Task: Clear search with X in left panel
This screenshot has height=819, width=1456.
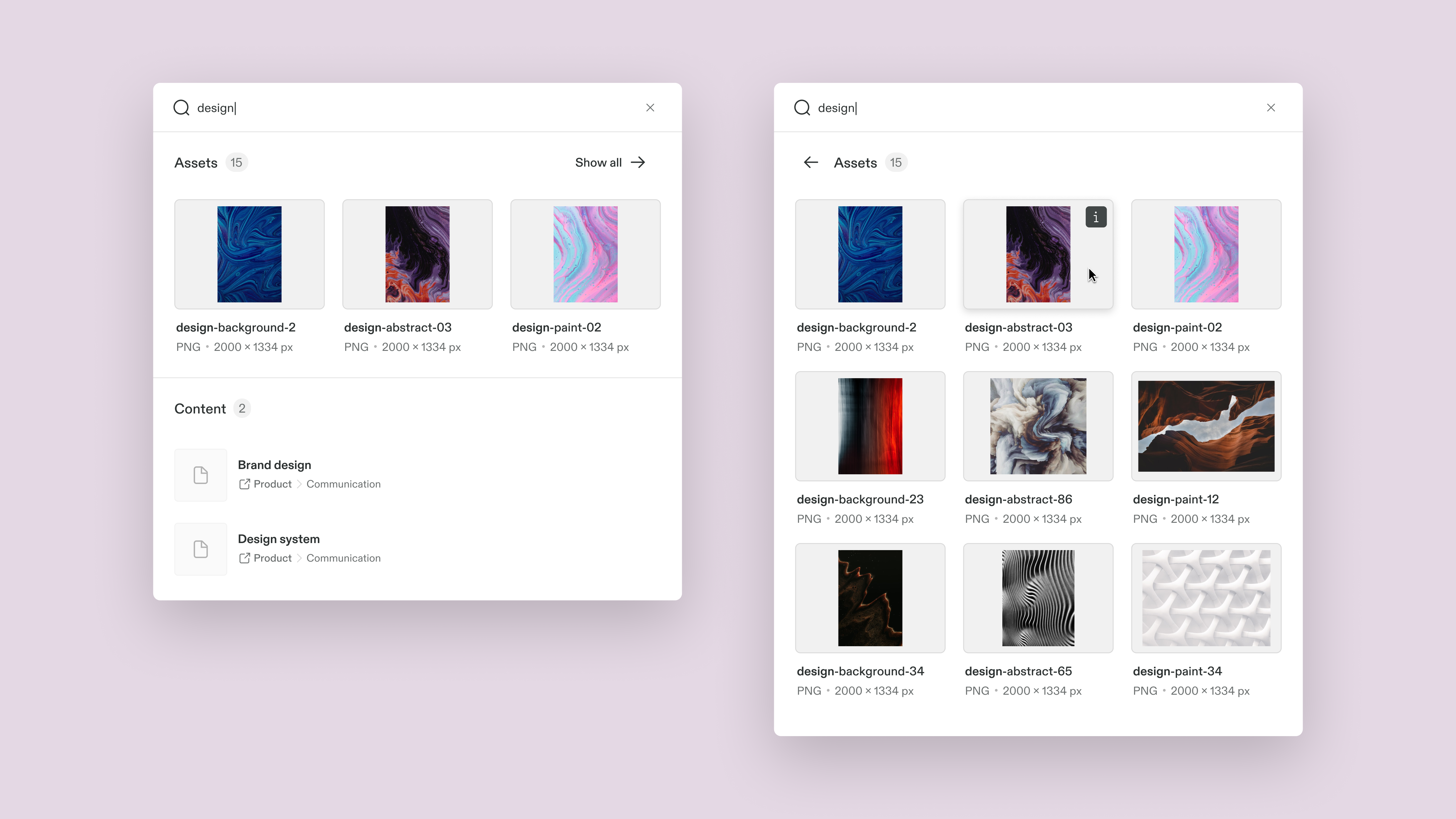Action: (x=650, y=107)
